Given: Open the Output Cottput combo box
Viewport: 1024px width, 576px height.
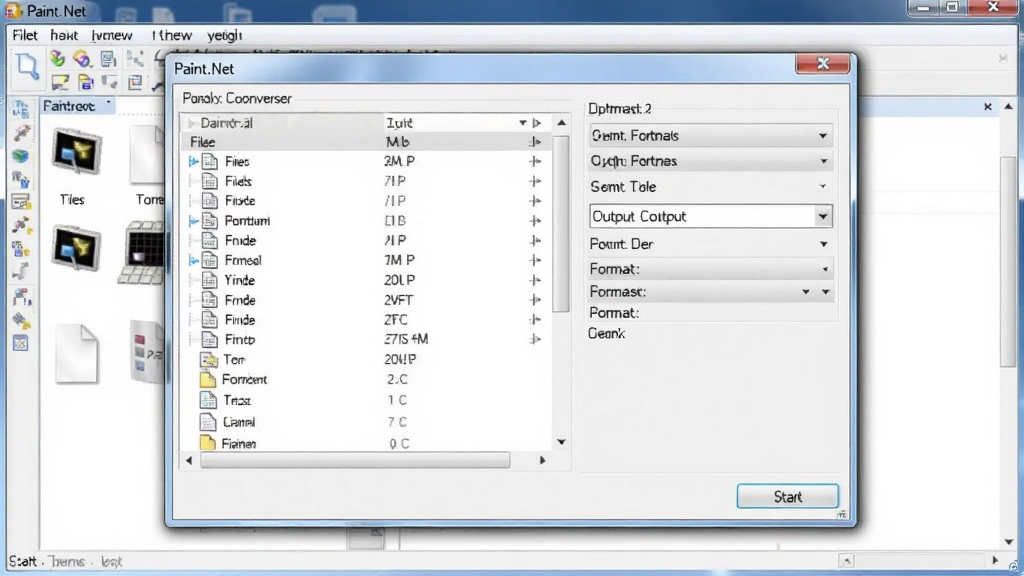Looking at the screenshot, I should pos(711,216).
